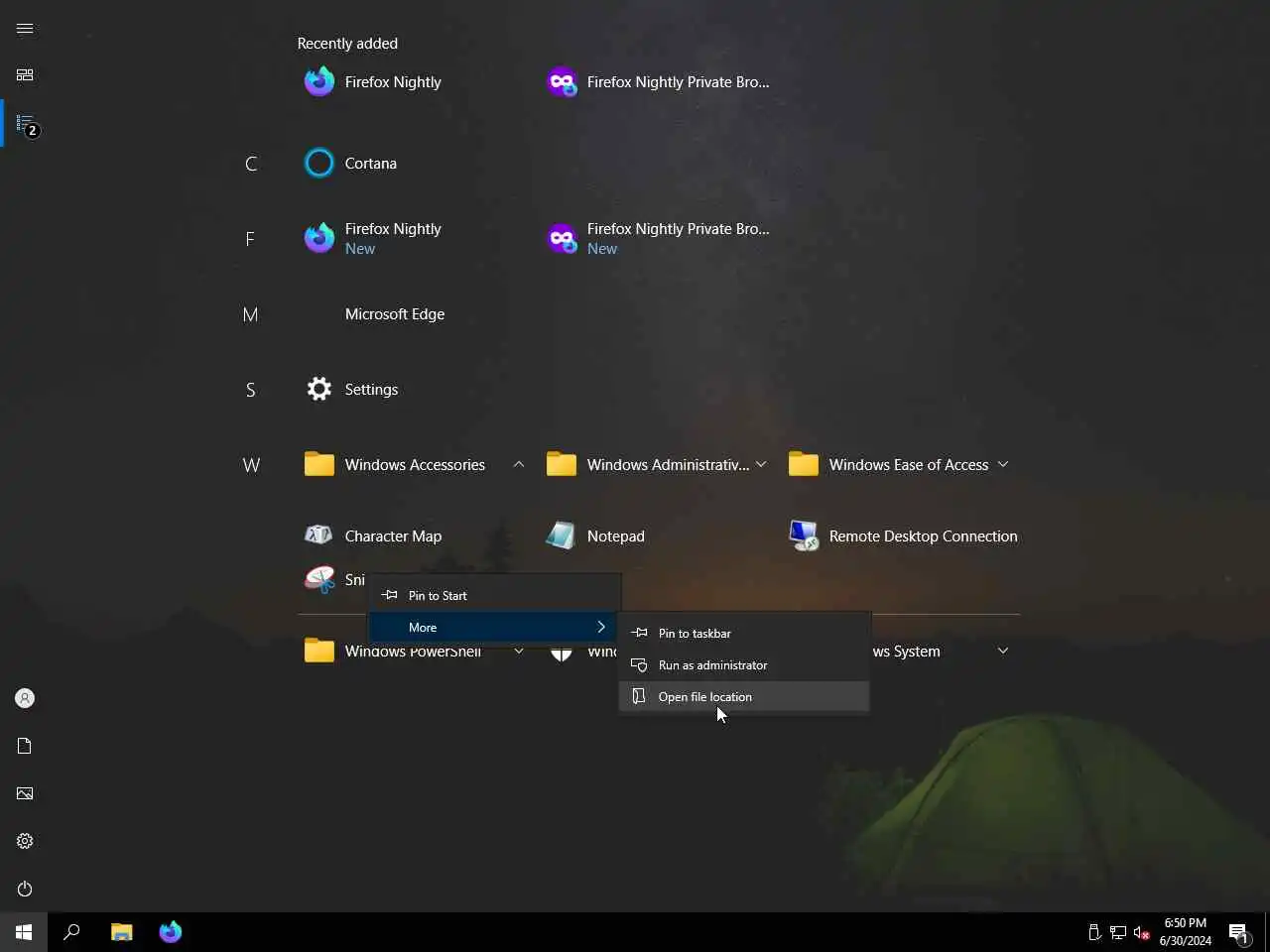Click Open file location
The image size is (1270, 952).
click(x=744, y=697)
